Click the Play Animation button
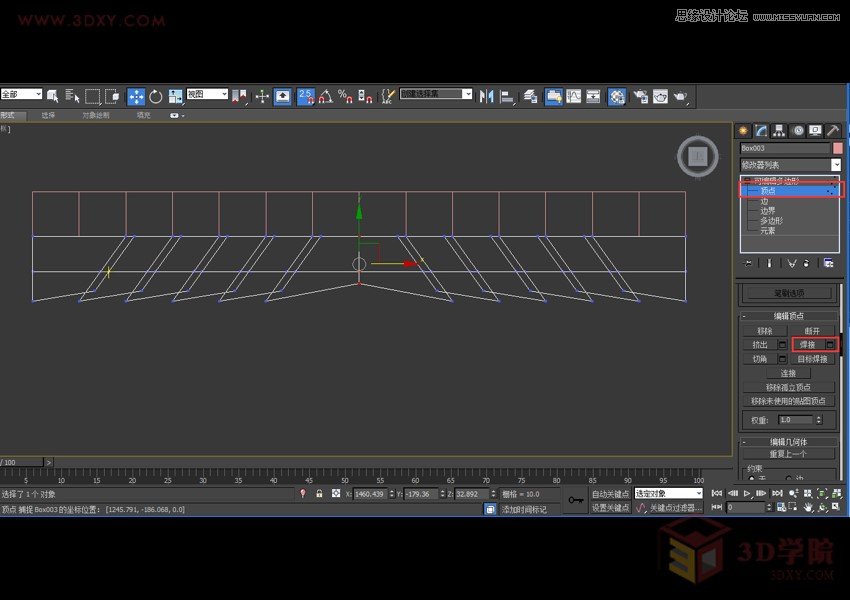This screenshot has height=600, width=850. (746, 493)
